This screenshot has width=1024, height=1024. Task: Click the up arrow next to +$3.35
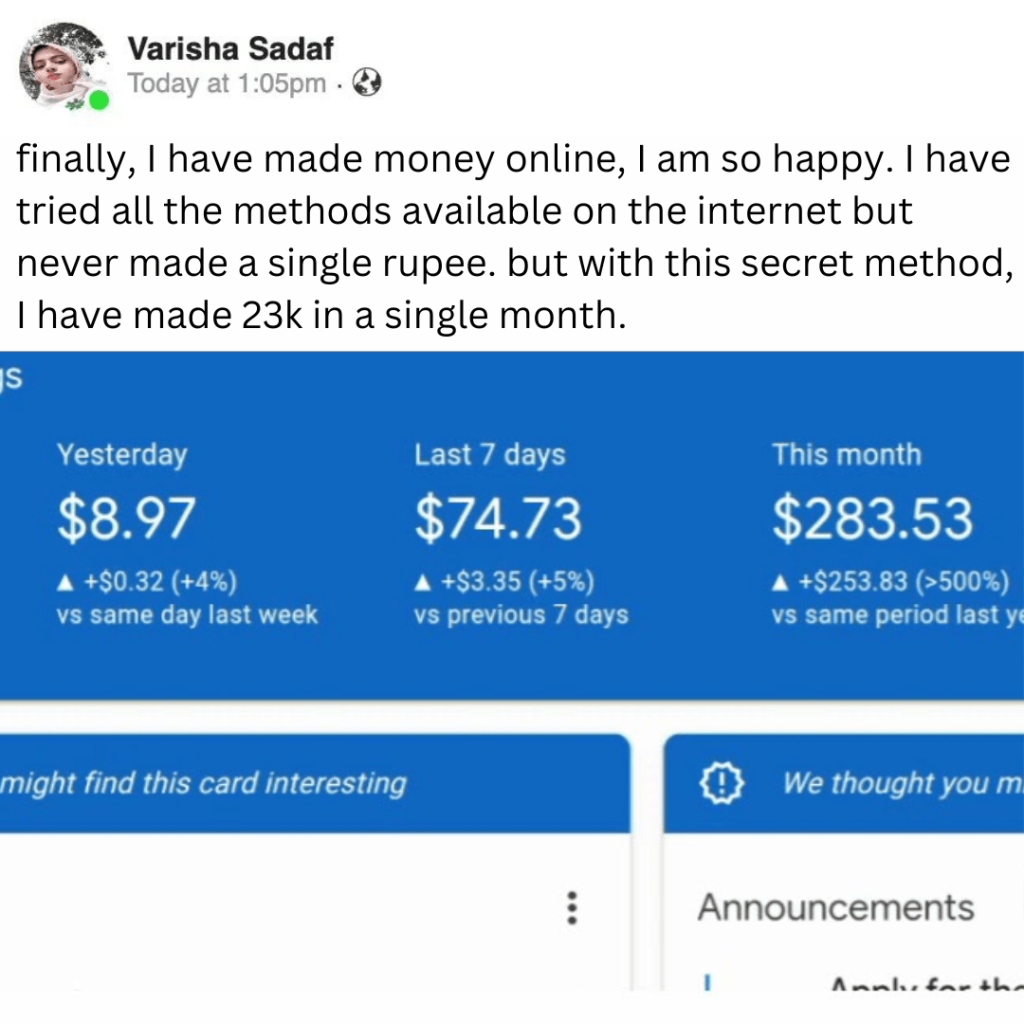tap(421, 582)
